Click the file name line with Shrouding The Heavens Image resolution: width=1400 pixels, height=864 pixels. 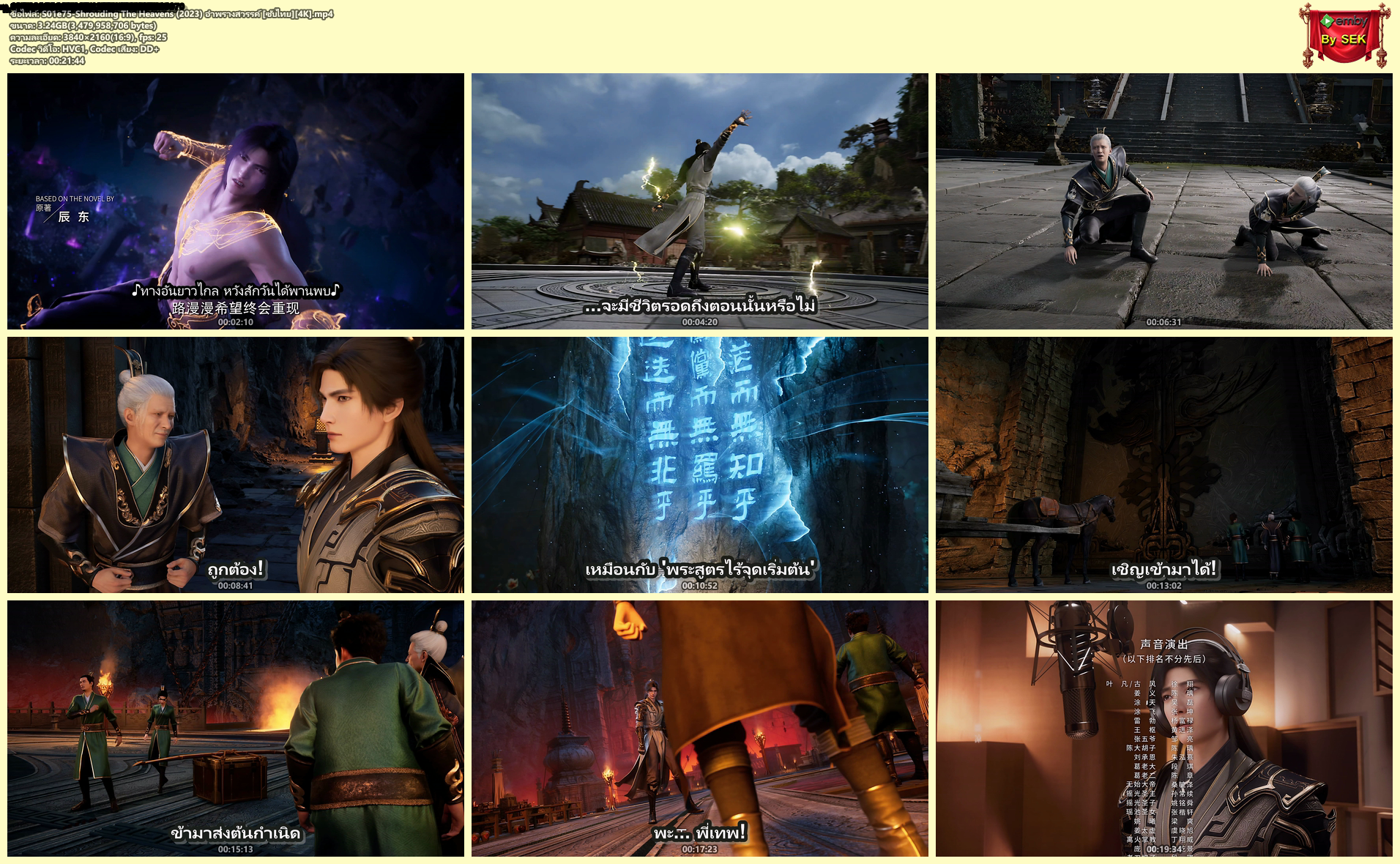tap(171, 14)
